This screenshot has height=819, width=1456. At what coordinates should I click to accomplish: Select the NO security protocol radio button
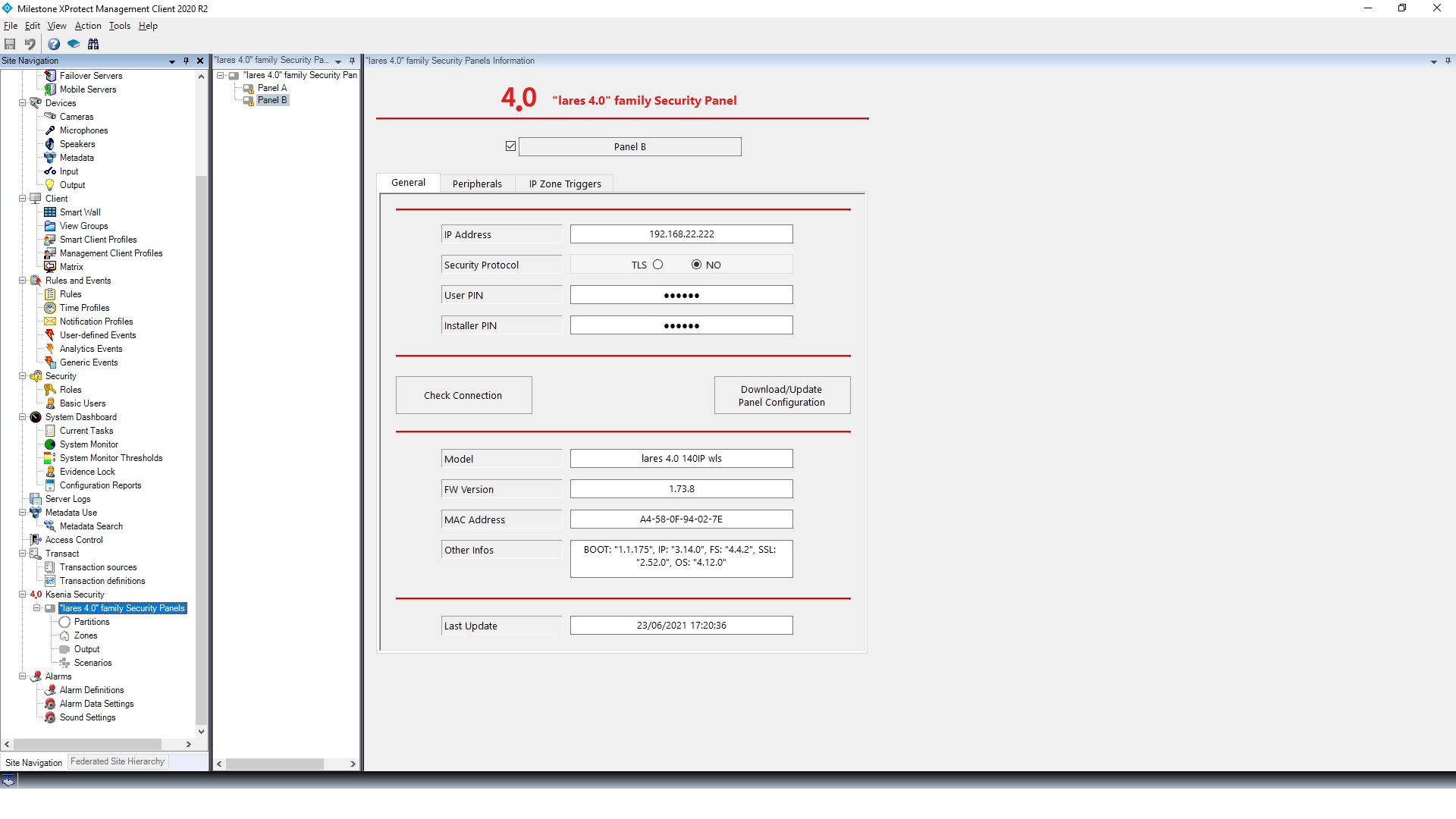click(696, 265)
